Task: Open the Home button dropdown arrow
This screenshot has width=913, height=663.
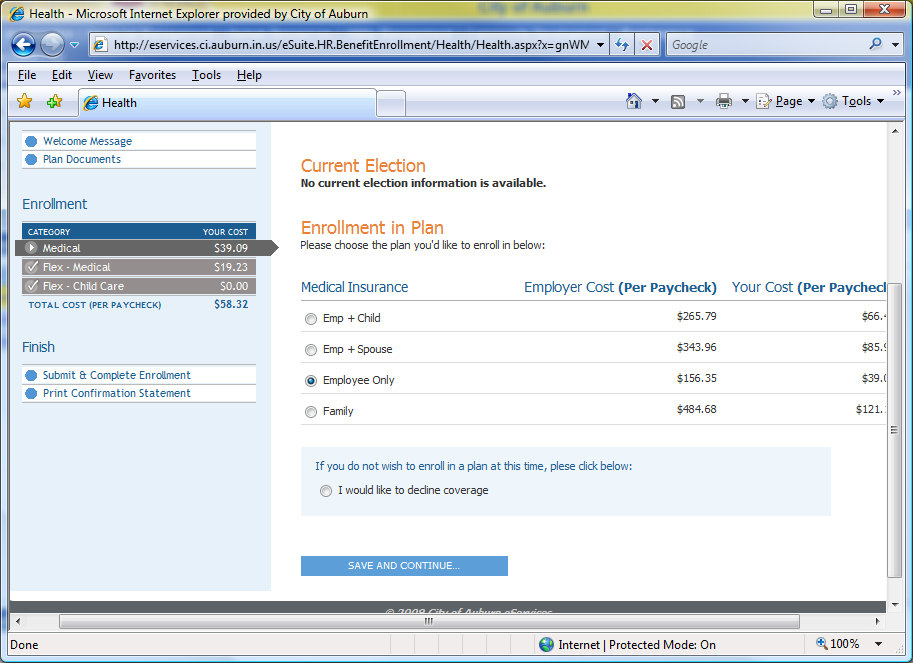Action: coord(655,101)
